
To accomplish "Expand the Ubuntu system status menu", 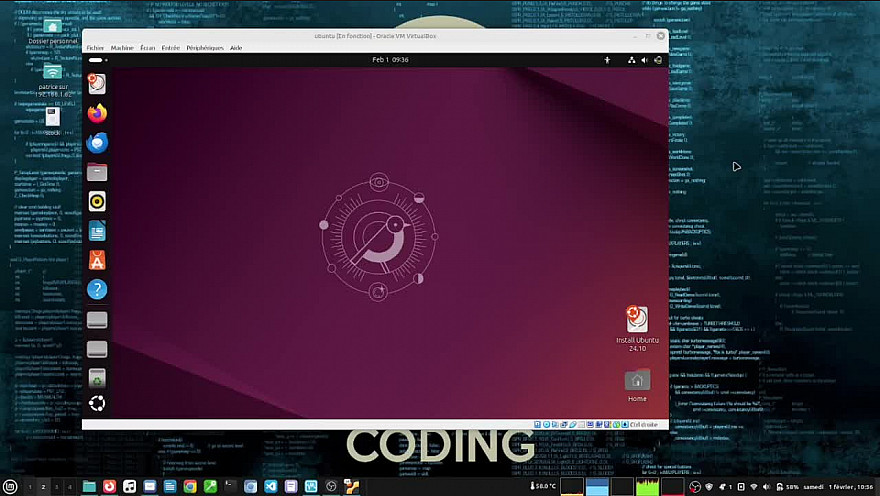I will [x=645, y=60].
